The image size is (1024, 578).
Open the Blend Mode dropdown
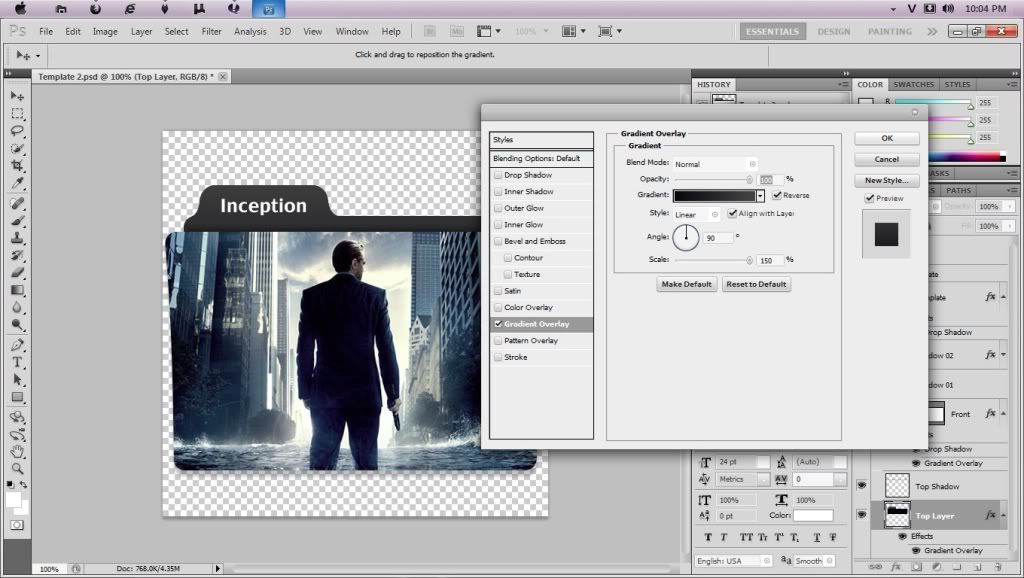tap(715, 164)
